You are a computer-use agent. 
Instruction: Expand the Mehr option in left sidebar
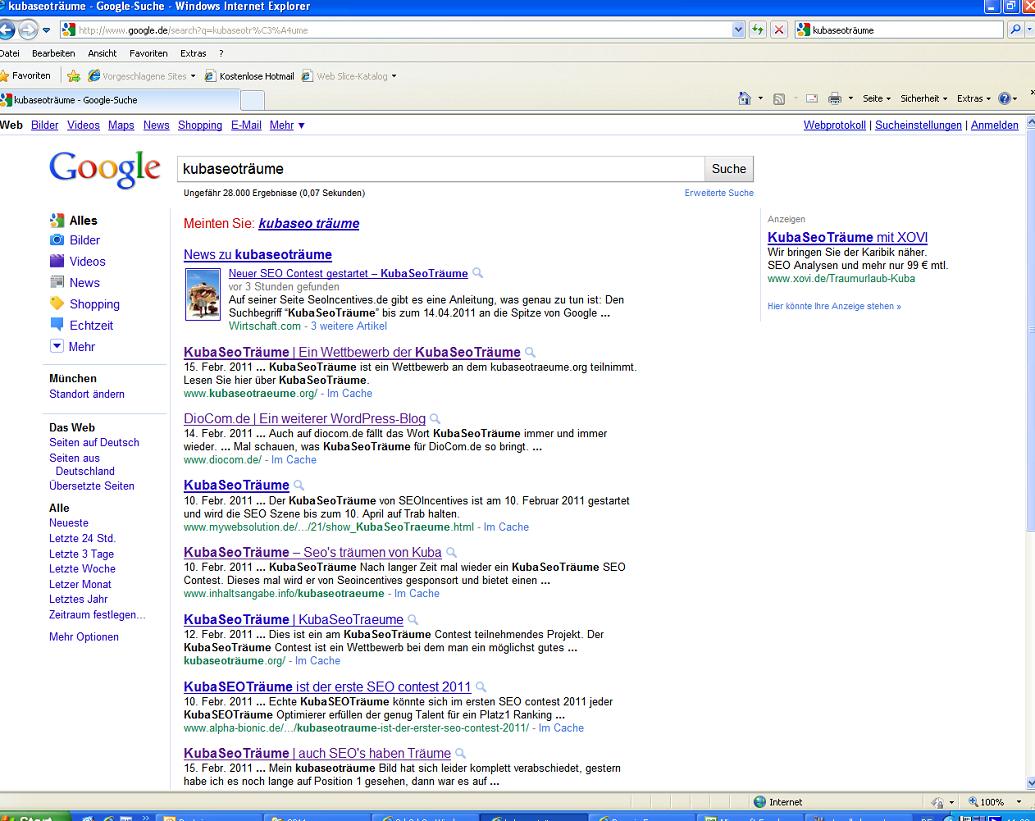pyautogui.click(x=74, y=346)
